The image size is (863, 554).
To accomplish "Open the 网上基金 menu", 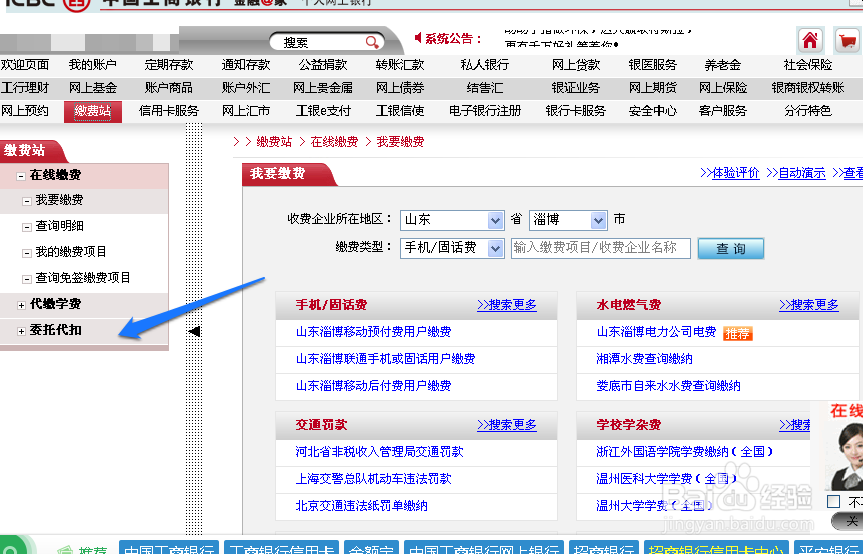I will (92, 88).
